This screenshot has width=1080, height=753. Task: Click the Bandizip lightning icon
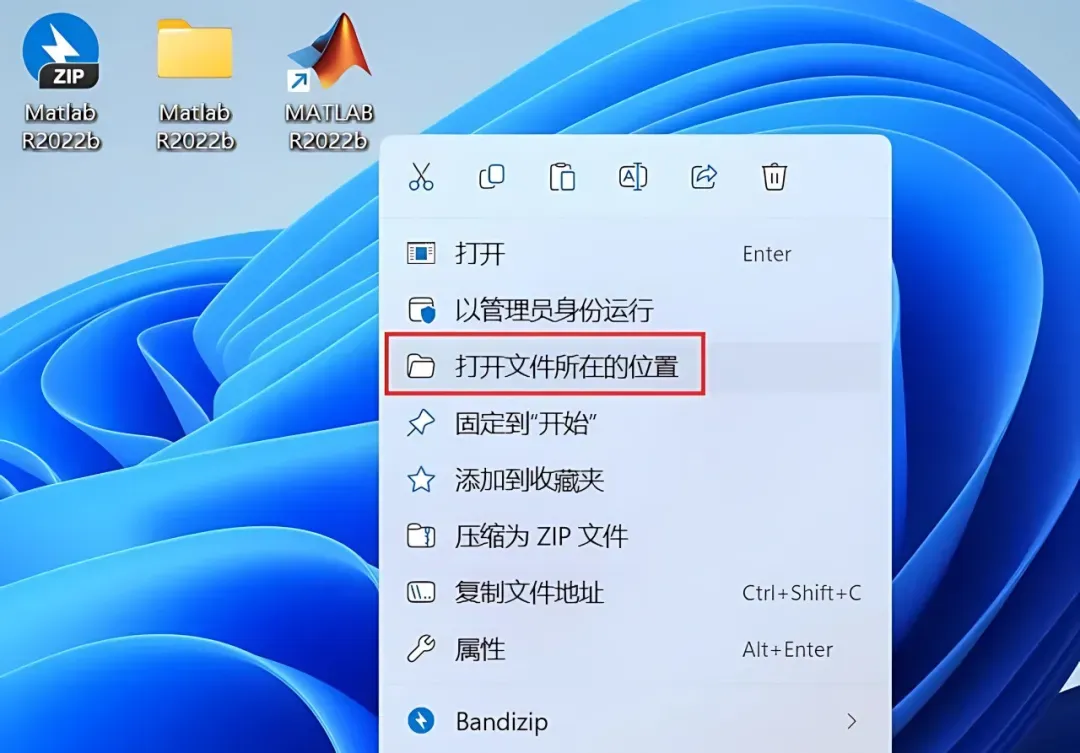(421, 721)
